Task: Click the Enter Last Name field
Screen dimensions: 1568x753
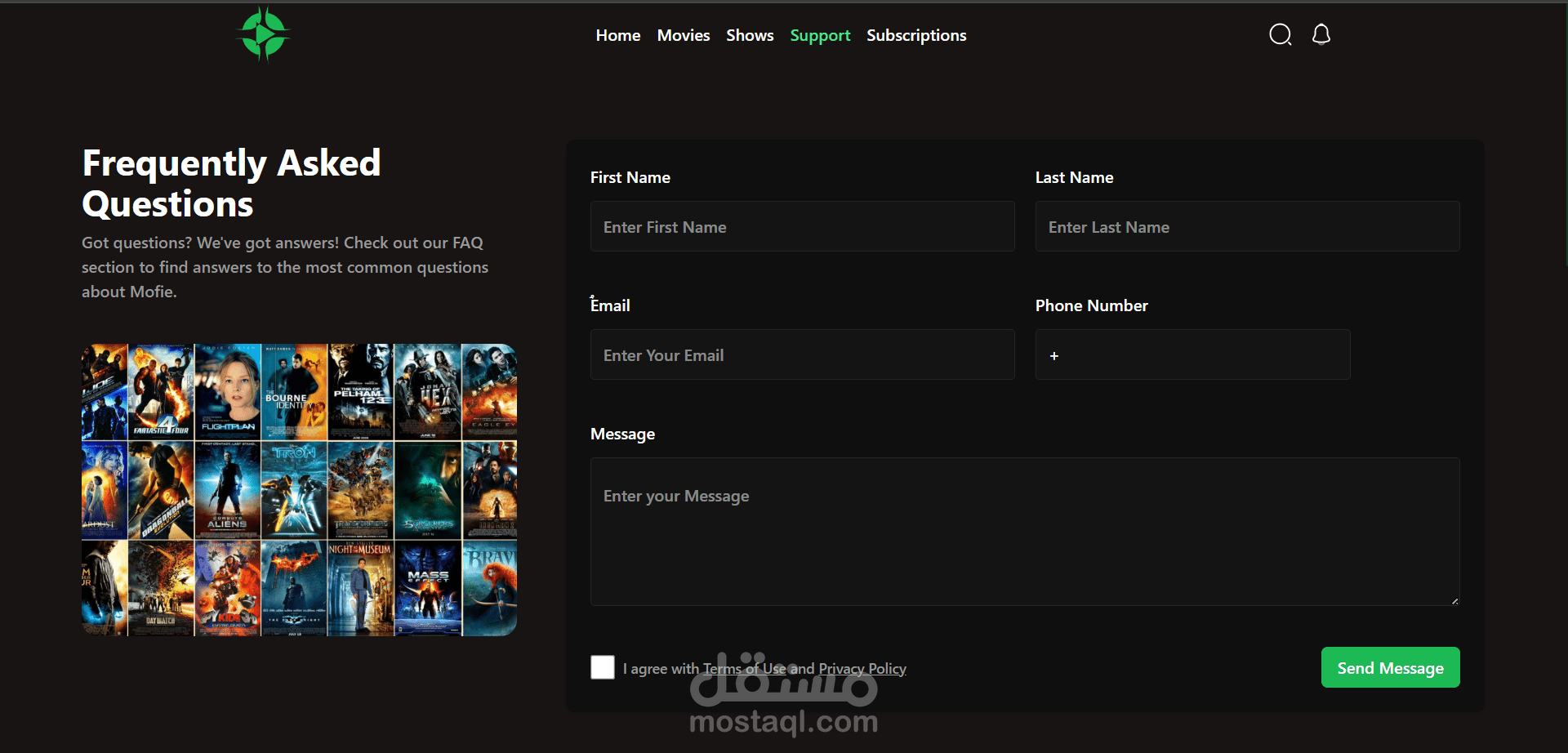Action: click(x=1248, y=226)
